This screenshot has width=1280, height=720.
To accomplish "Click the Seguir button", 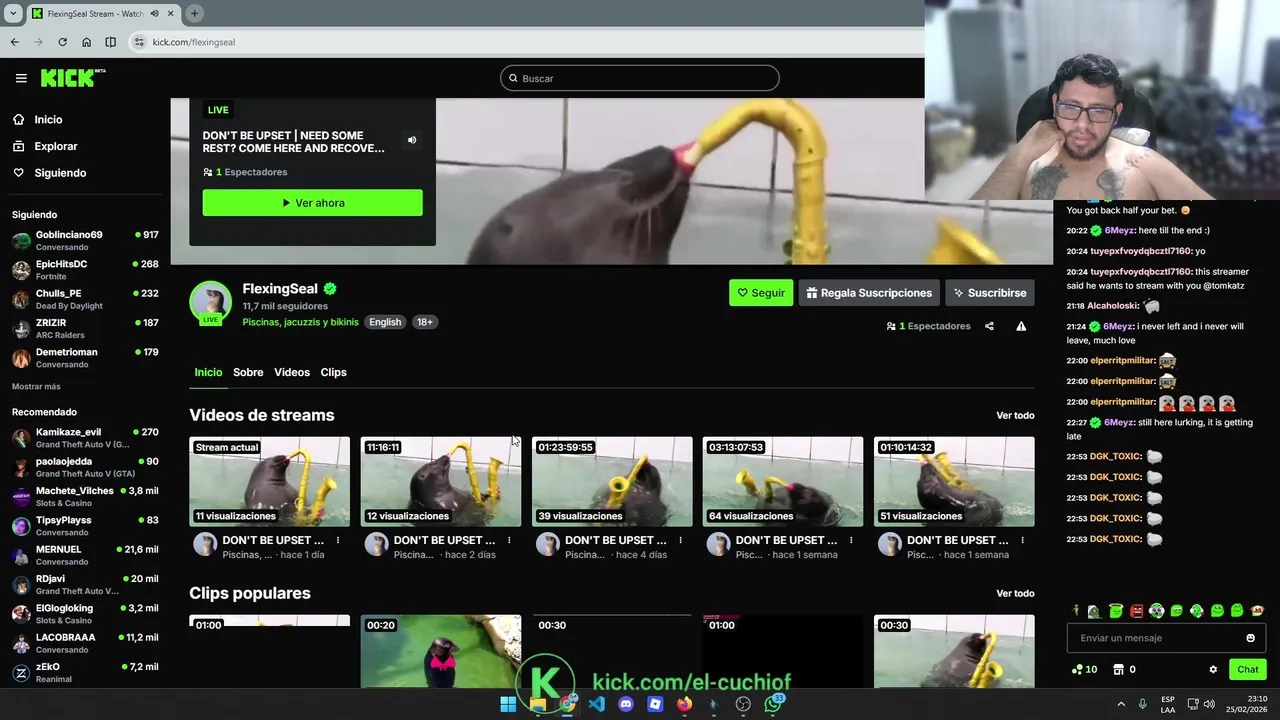I will pyautogui.click(x=761, y=293).
